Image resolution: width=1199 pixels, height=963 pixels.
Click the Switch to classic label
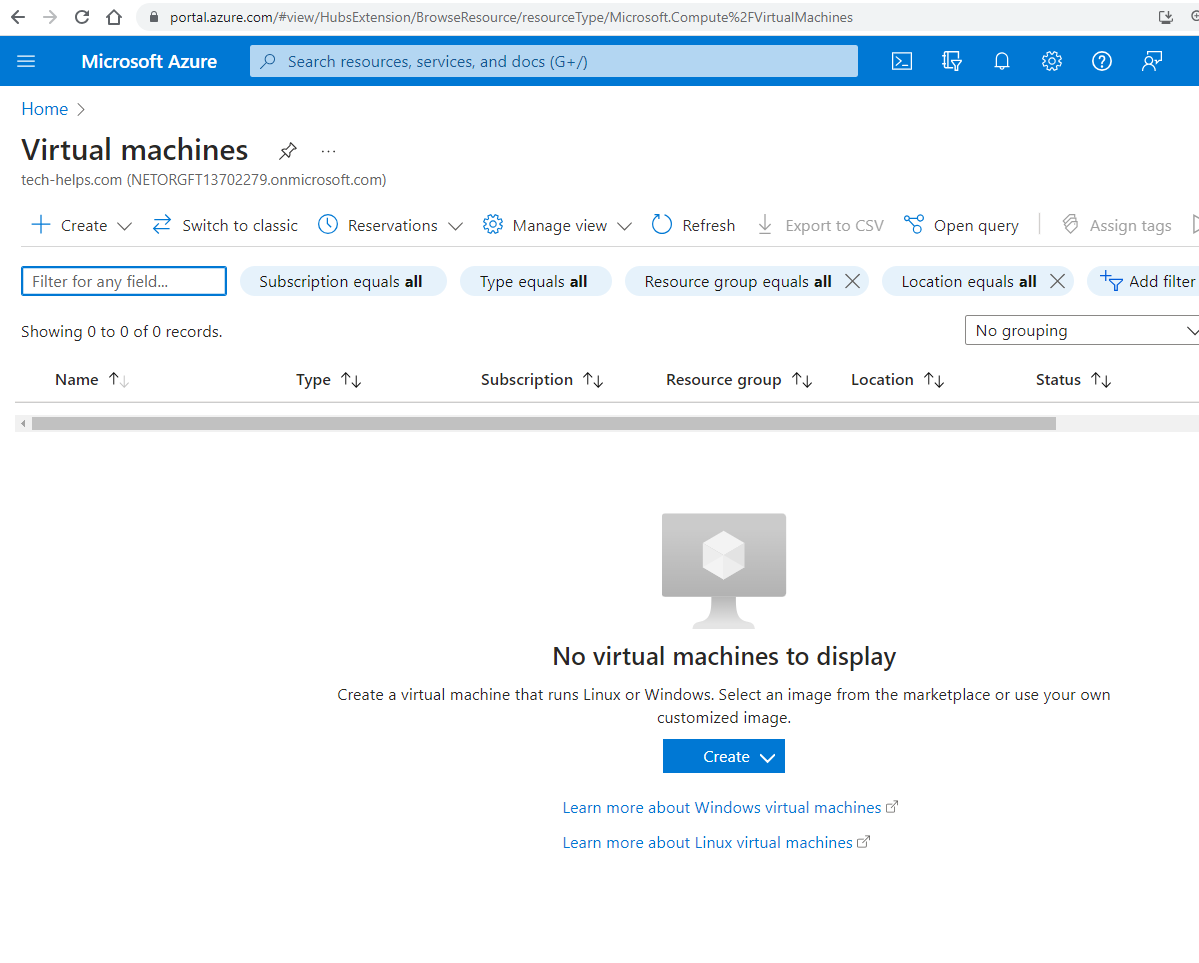tap(240, 226)
